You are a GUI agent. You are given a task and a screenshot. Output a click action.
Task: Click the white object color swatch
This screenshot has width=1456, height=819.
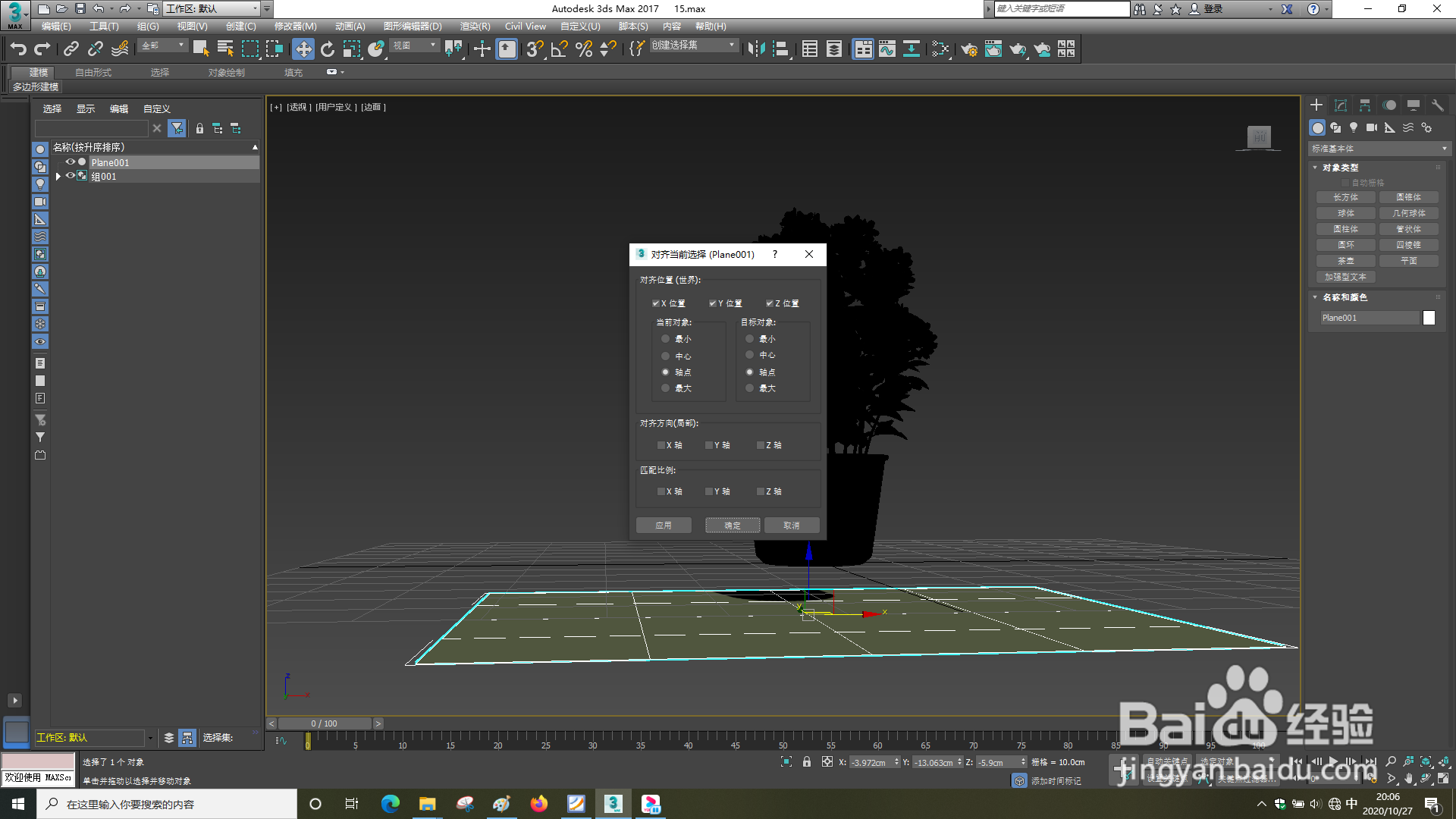(x=1429, y=318)
